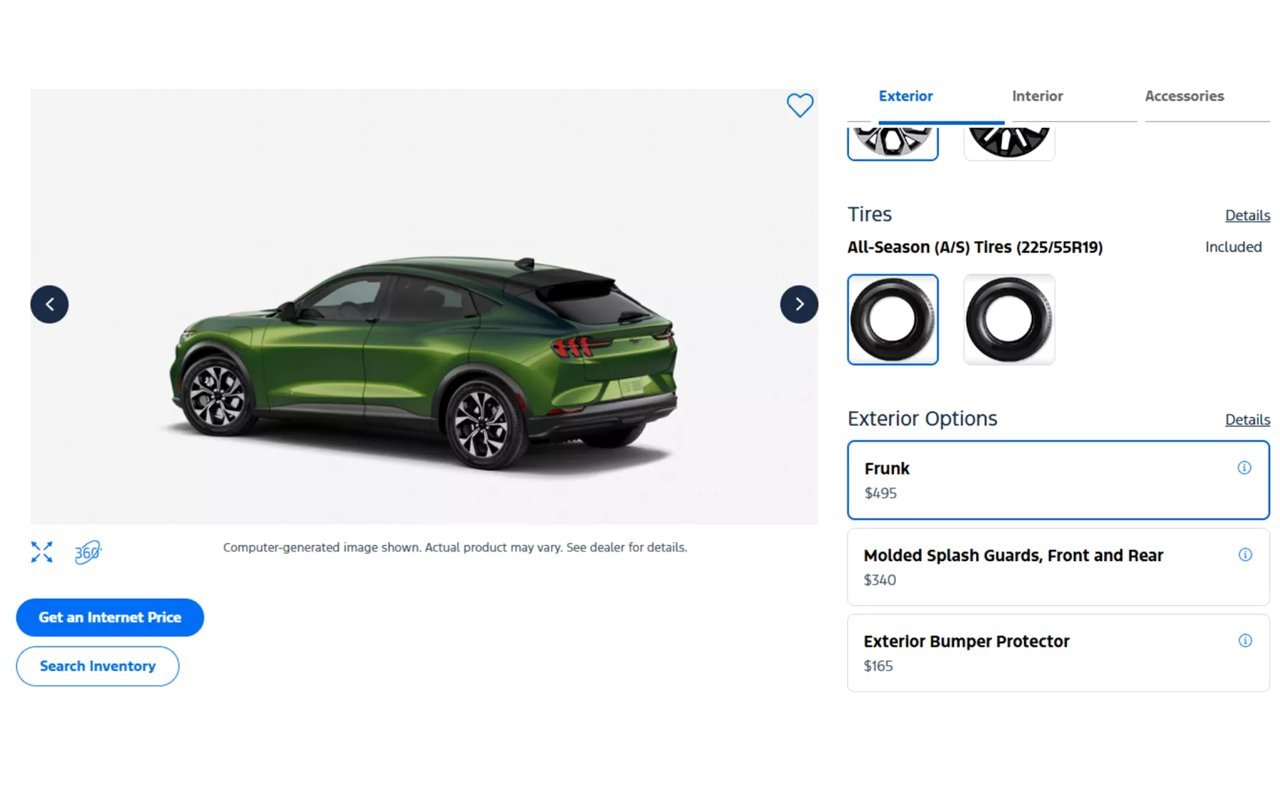
Task: Open info icon for Molded Splash Guards
Action: pos(1245,555)
